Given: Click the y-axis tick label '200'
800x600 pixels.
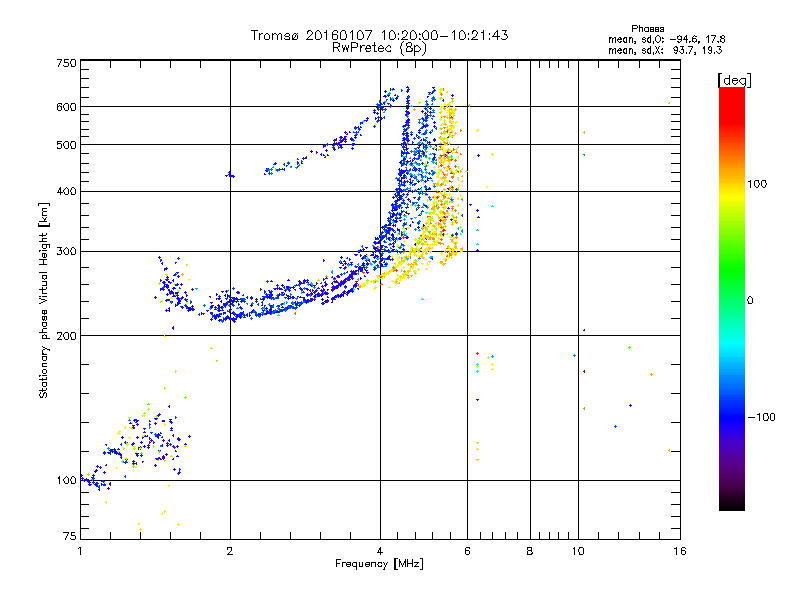Looking at the screenshot, I should pos(66,336).
